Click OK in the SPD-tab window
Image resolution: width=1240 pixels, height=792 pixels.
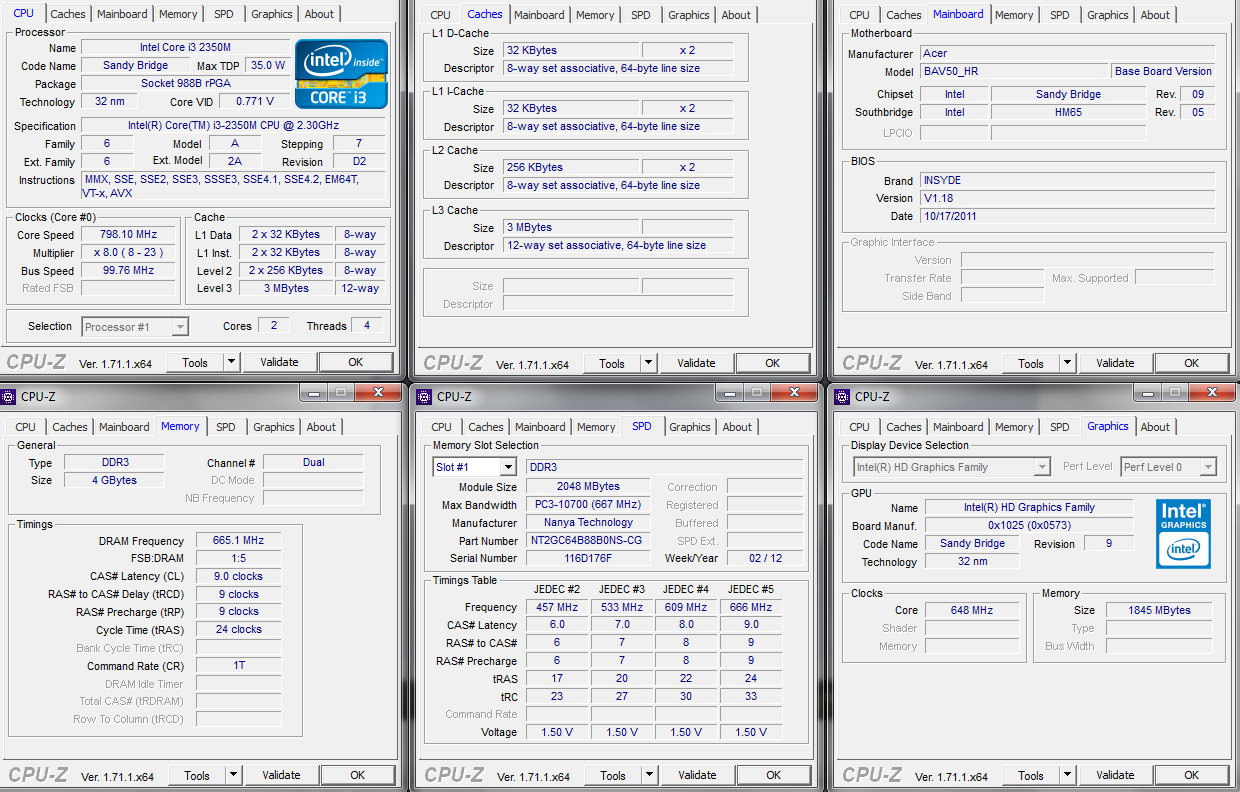(773, 775)
